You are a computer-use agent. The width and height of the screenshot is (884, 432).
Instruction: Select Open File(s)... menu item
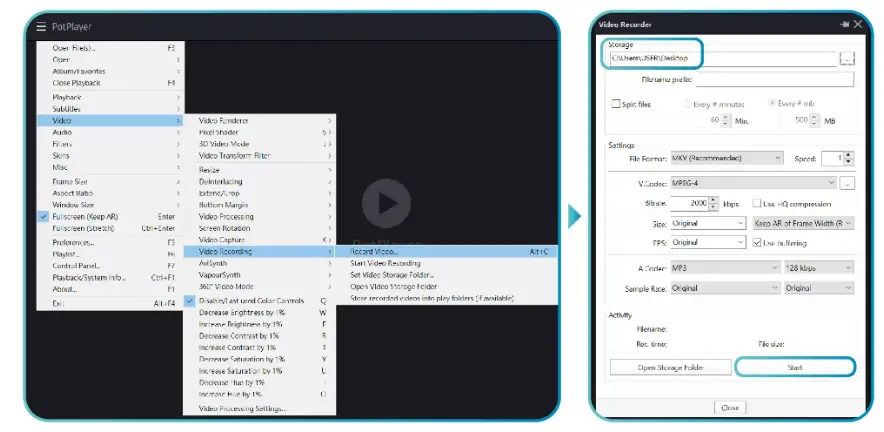tap(110, 48)
